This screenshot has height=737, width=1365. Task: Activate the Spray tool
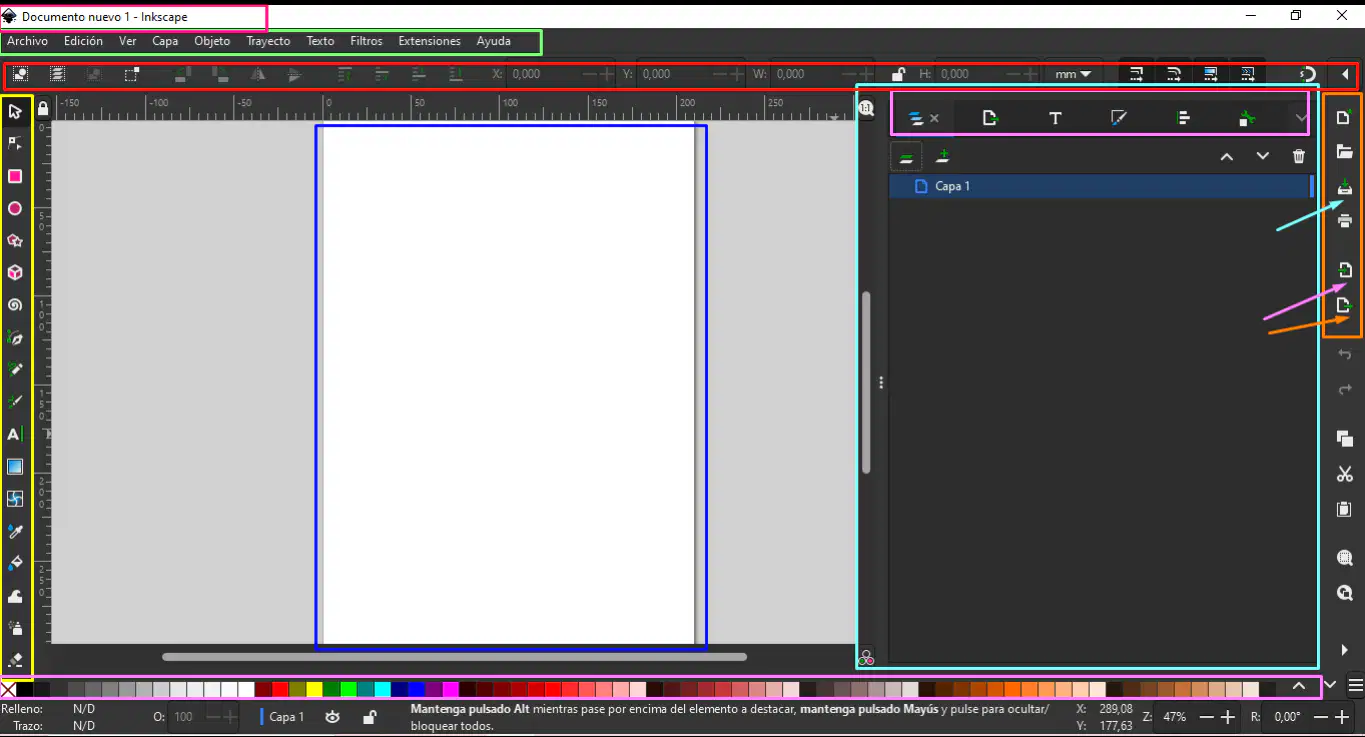point(15,628)
